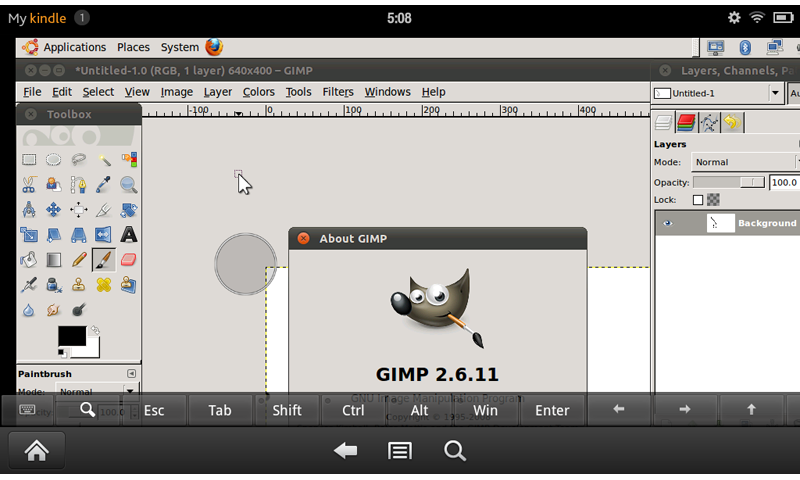The image size is (800, 480).
Task: Select the Smudge tool
Action: point(54,310)
